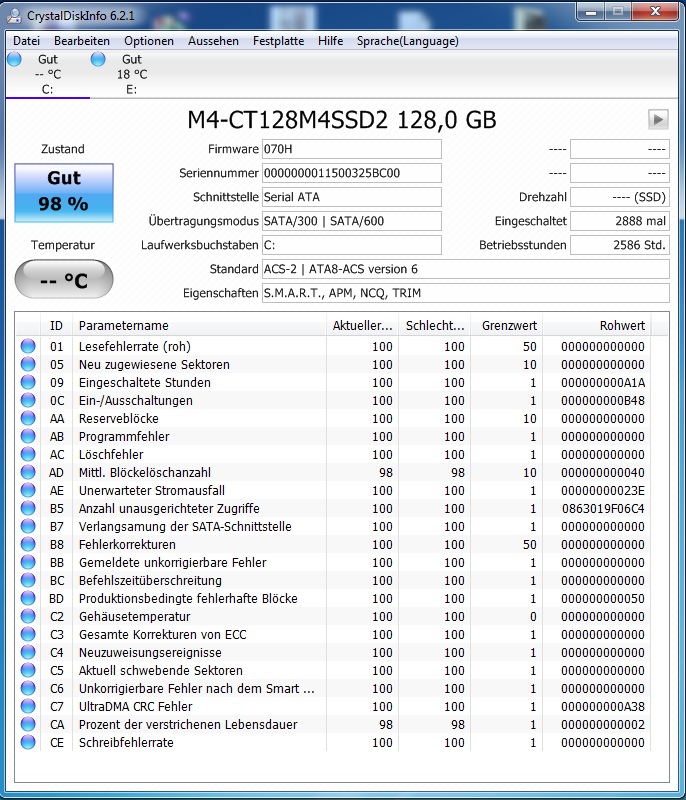Click the Firmware field 070H
686x800 pixels.
click(351, 149)
